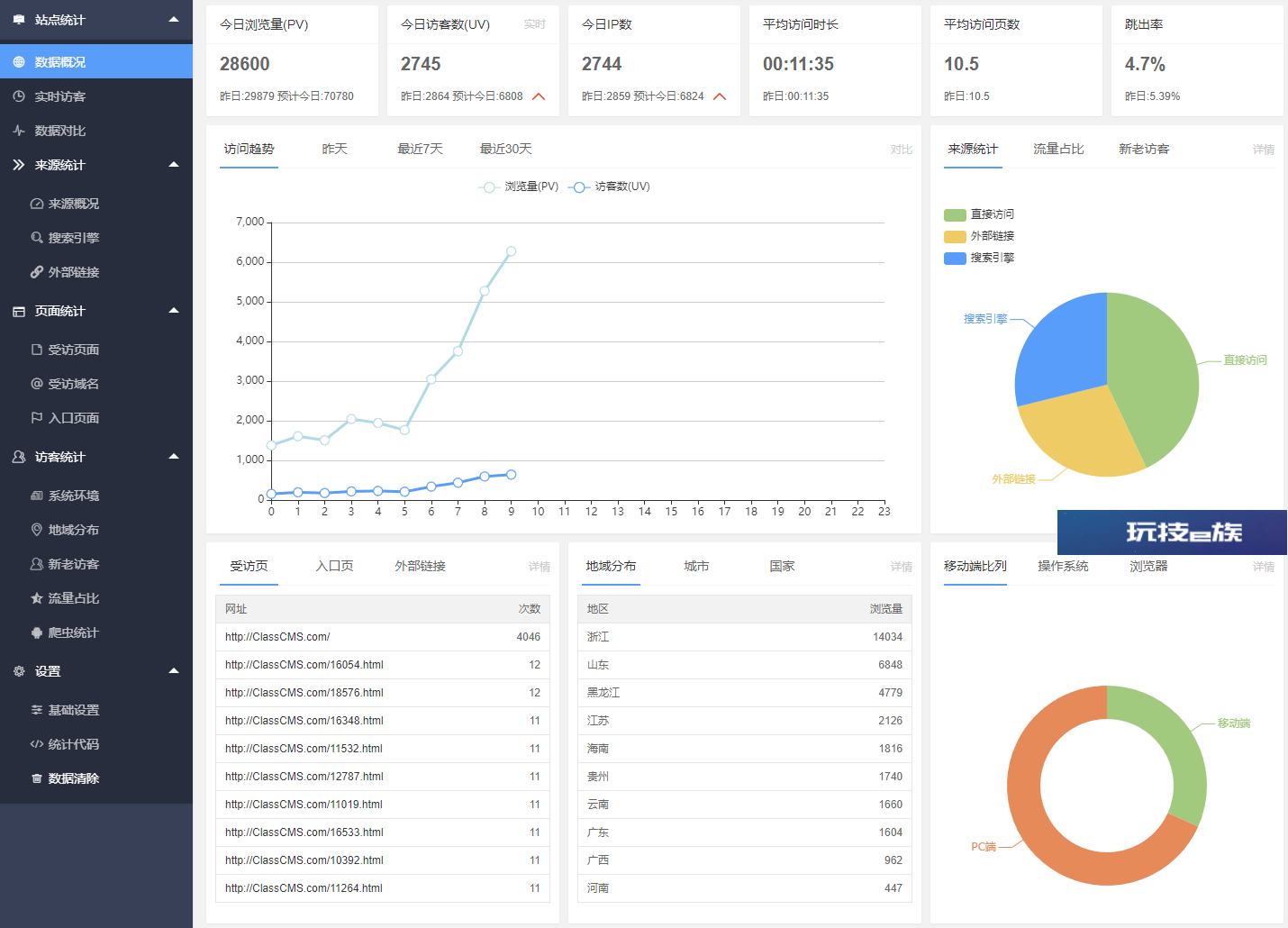Click the people icon beside 新老访客

37,564
